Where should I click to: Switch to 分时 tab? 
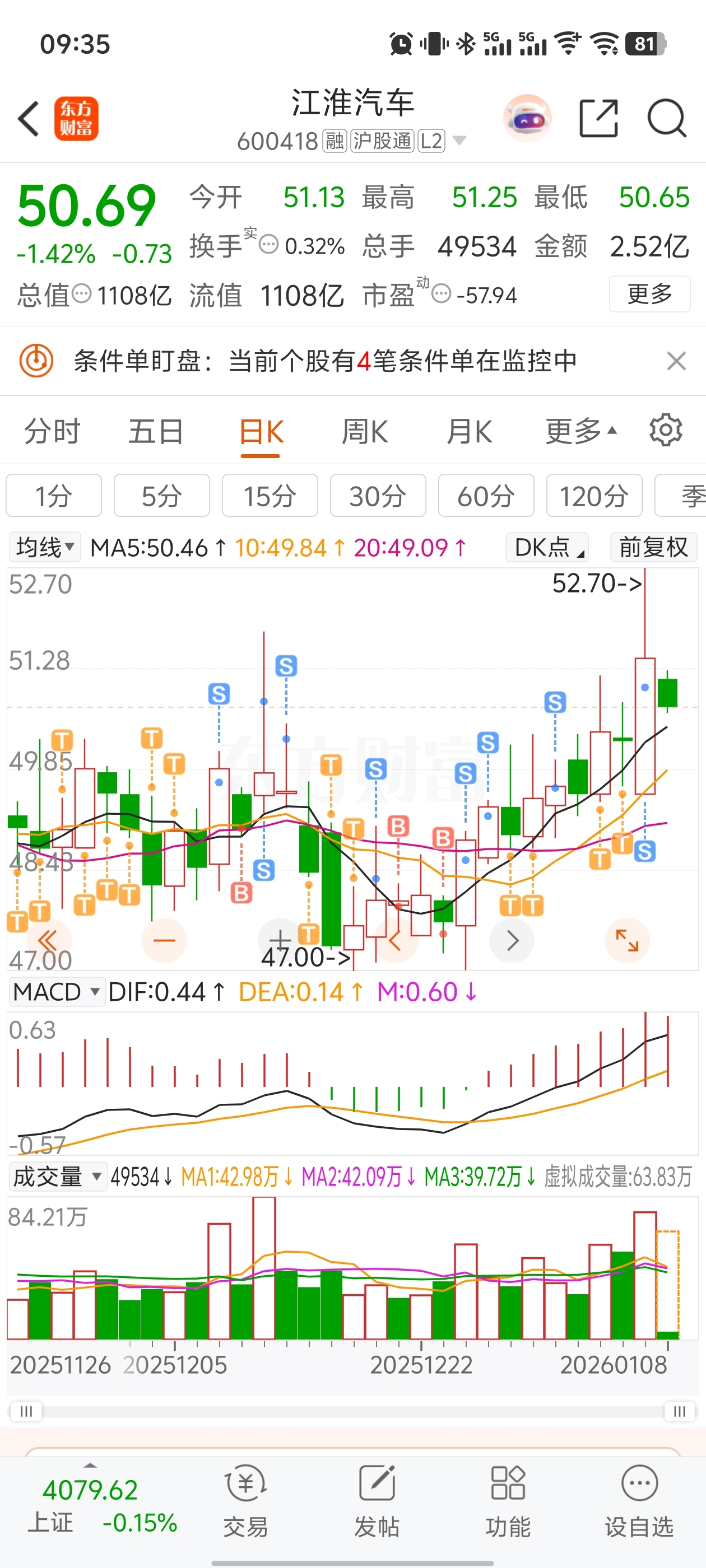[x=52, y=432]
